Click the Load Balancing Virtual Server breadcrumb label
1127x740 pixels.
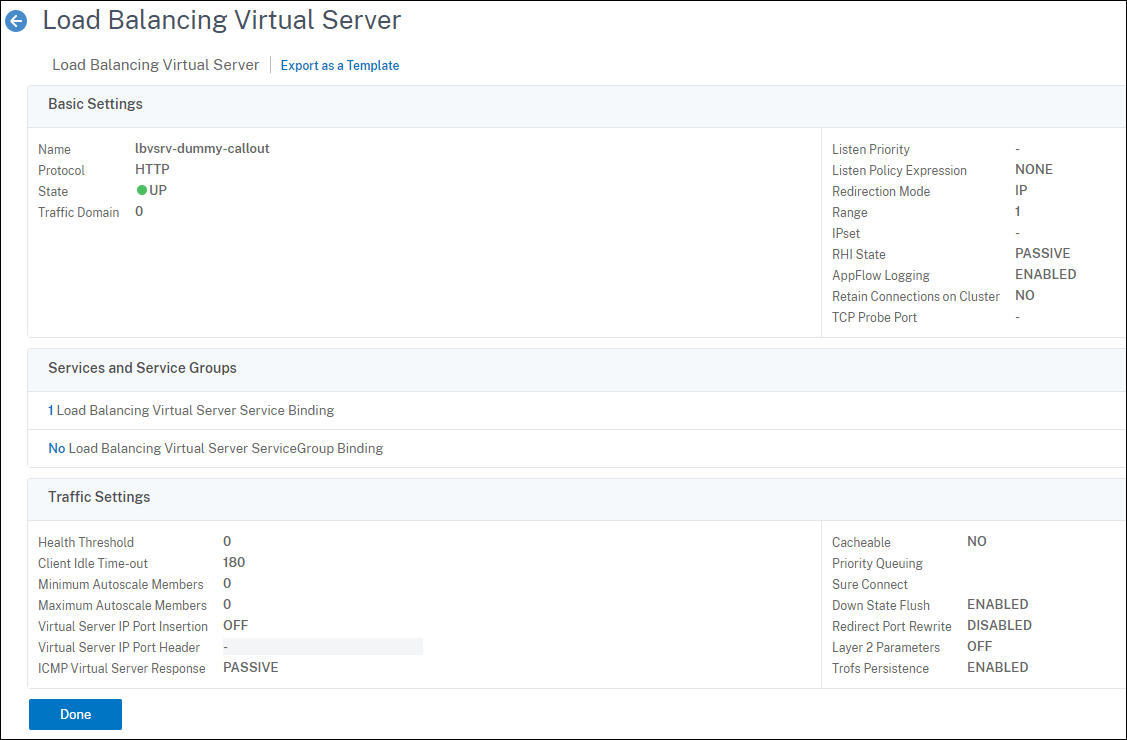[x=155, y=65]
